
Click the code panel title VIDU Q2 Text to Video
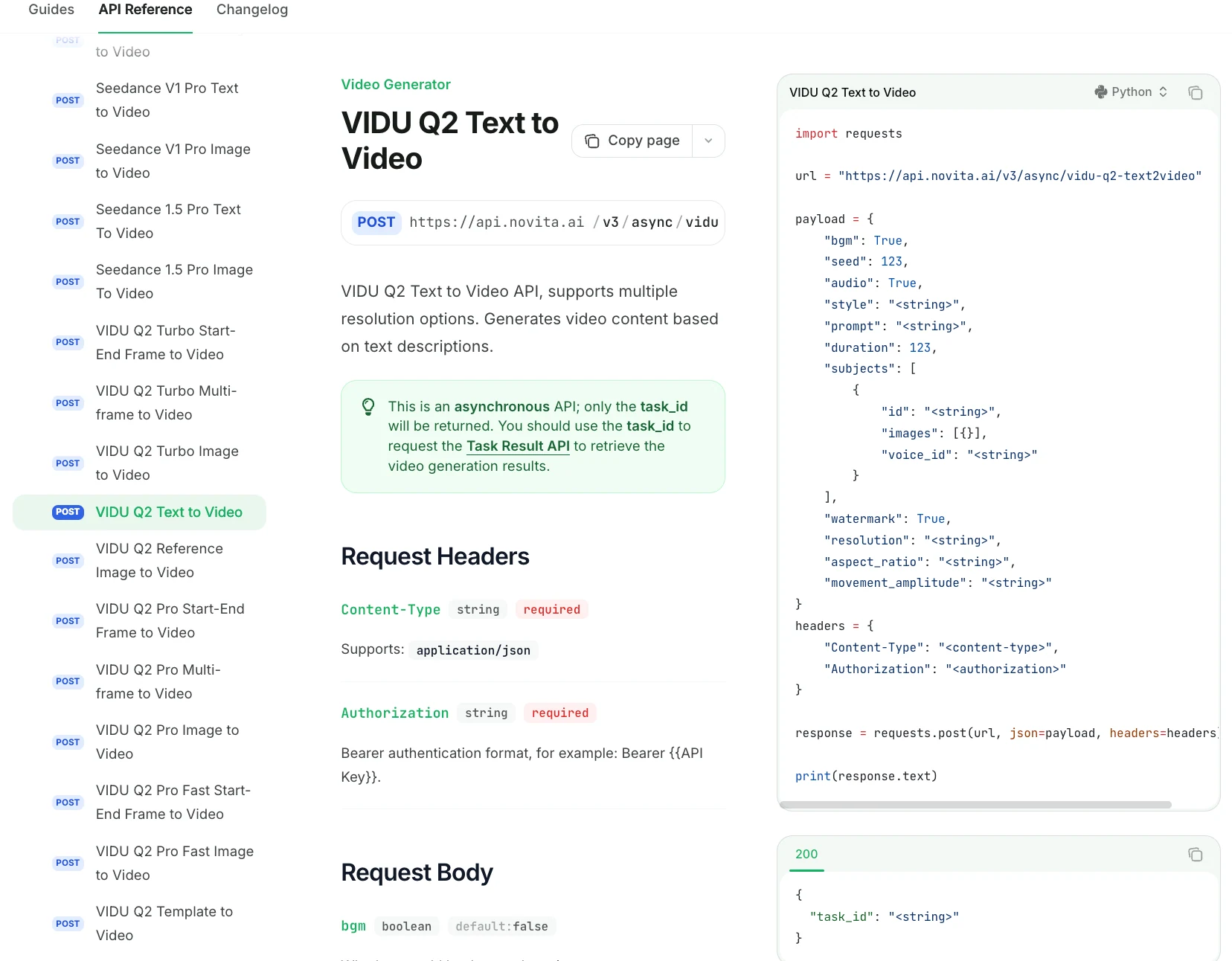pos(853,92)
